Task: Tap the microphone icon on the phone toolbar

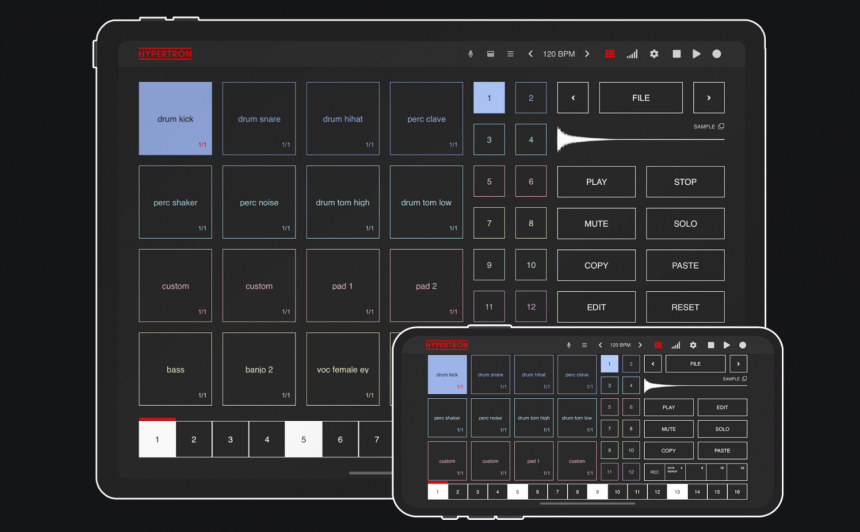Action: tap(569, 345)
